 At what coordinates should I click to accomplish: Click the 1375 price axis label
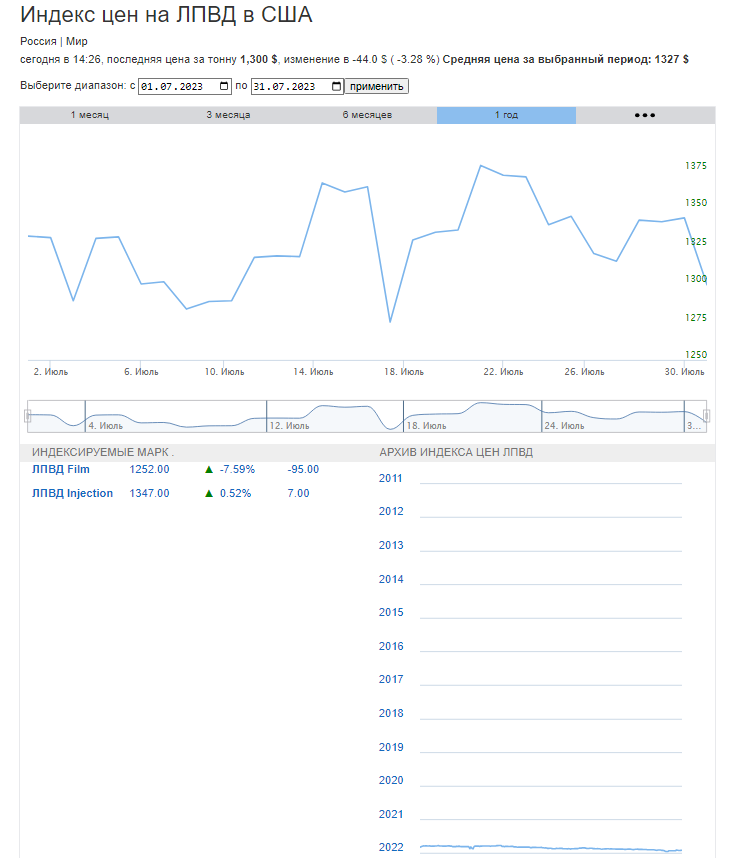(x=696, y=166)
